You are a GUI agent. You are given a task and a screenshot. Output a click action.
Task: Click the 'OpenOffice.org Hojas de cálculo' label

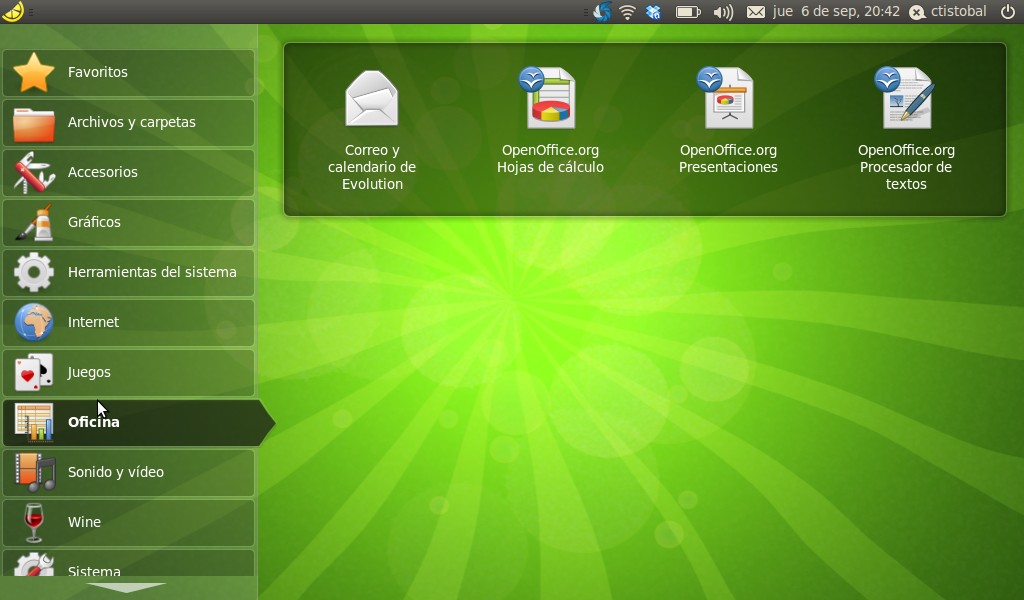pos(550,159)
